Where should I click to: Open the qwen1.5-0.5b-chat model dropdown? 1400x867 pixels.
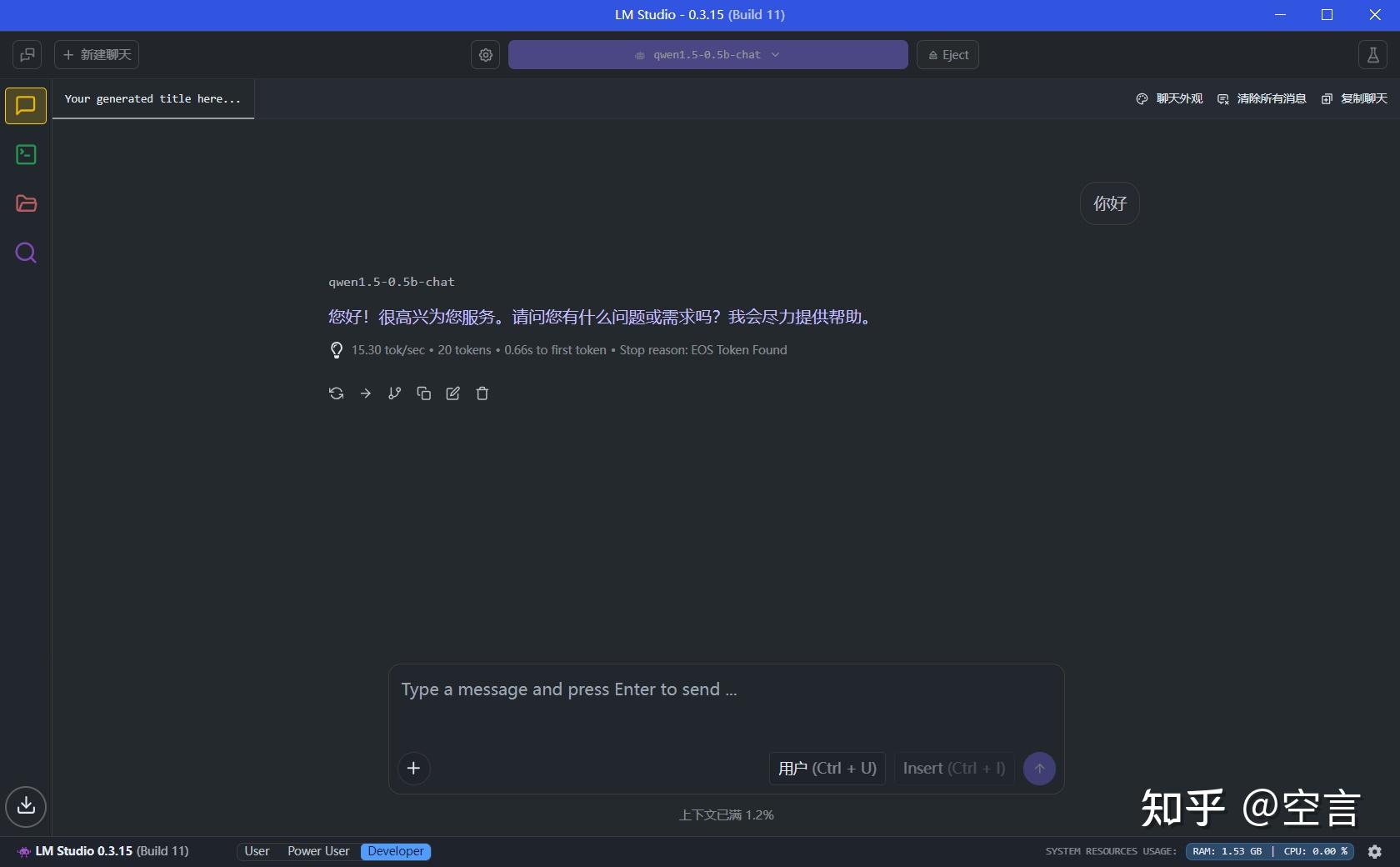707,55
